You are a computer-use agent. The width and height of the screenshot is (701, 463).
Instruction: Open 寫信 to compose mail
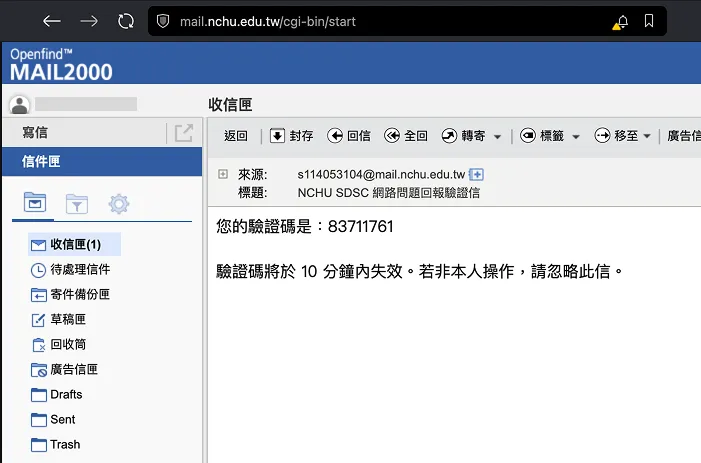pyautogui.click(x=35, y=133)
